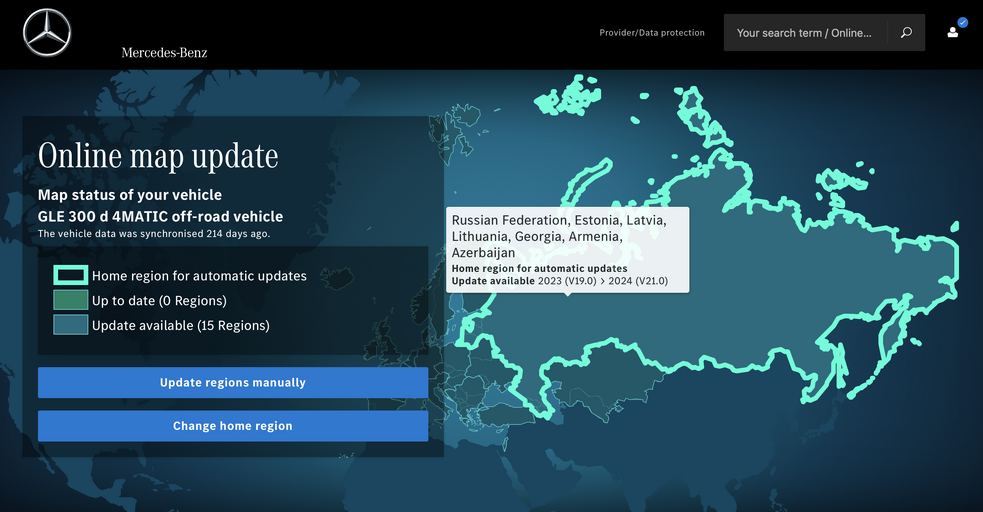Click the home region outline legend swatch
The image size is (983, 512).
(70, 275)
